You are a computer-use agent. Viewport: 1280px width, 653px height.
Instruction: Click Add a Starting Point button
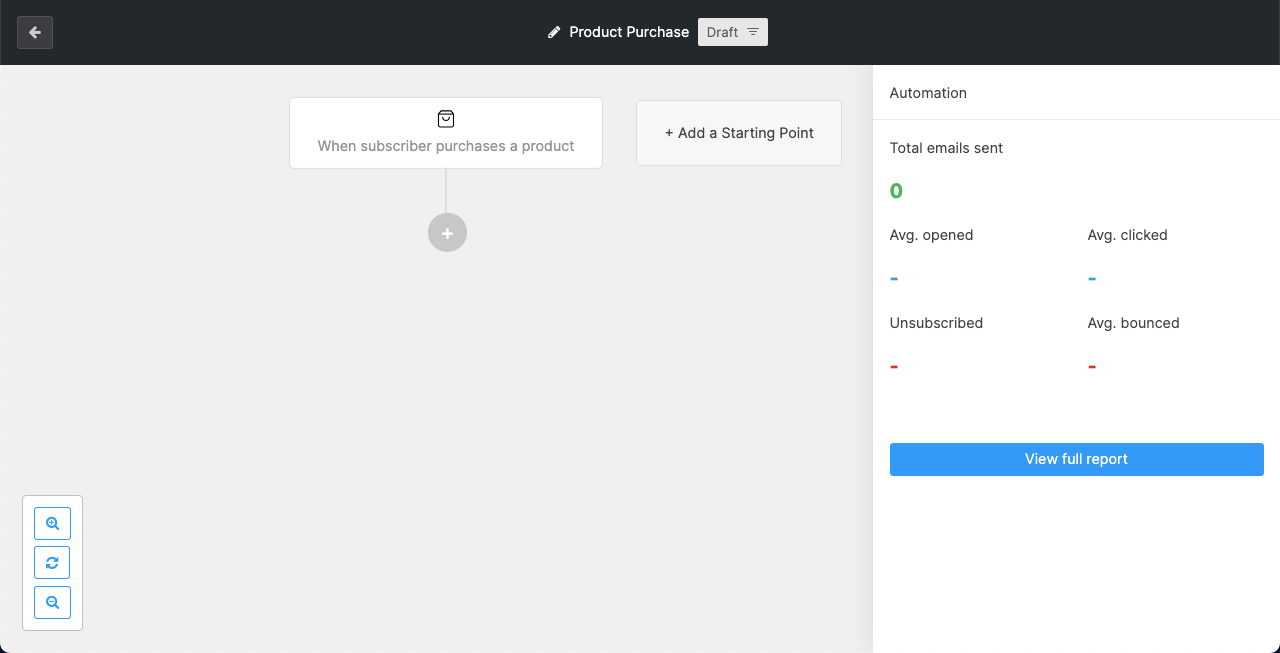click(x=739, y=133)
